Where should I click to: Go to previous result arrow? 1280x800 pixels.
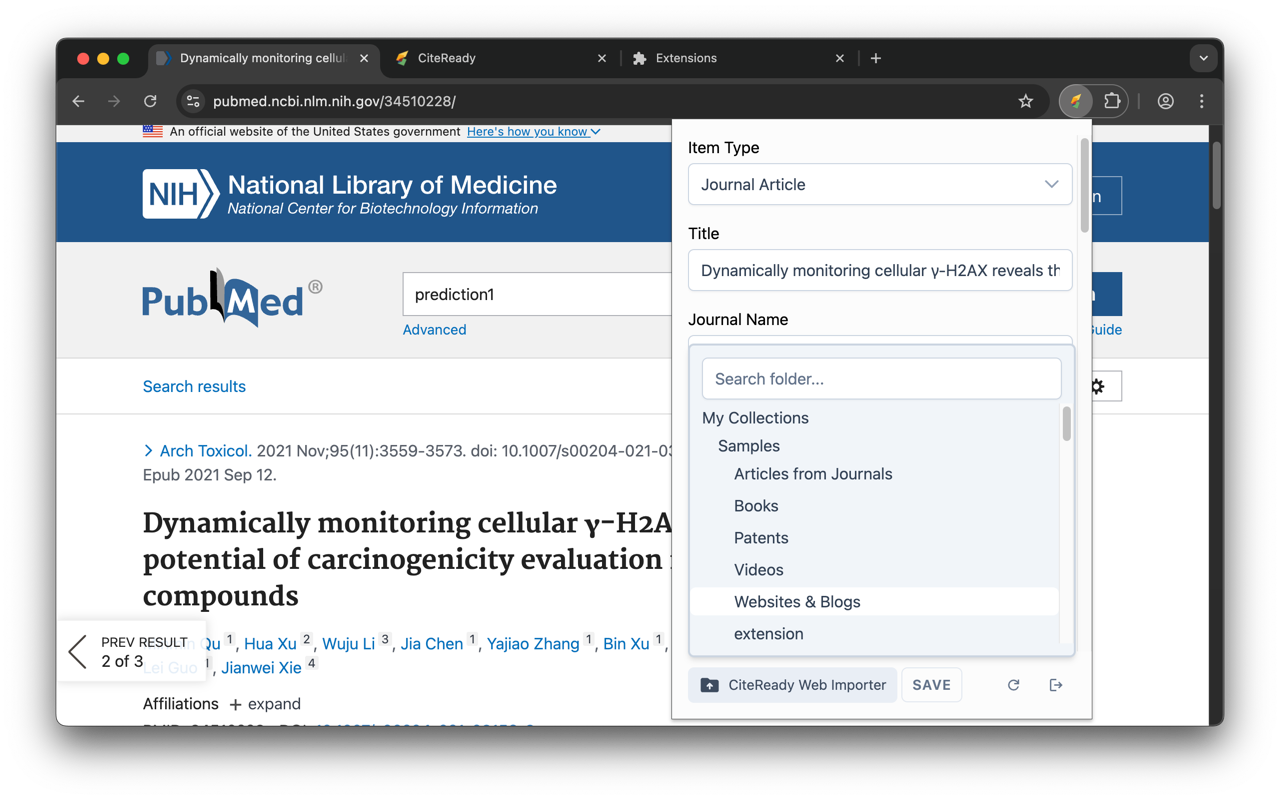78,652
